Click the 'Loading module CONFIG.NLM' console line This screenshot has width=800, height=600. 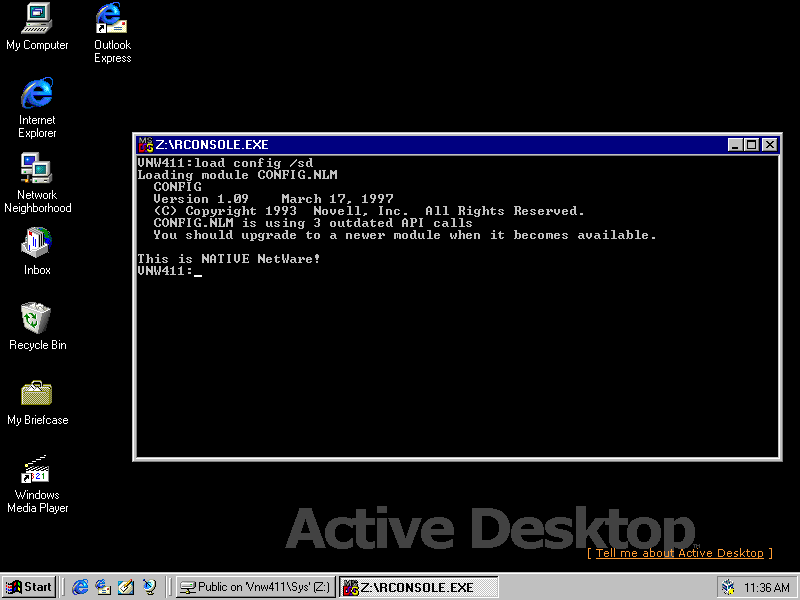(237, 175)
